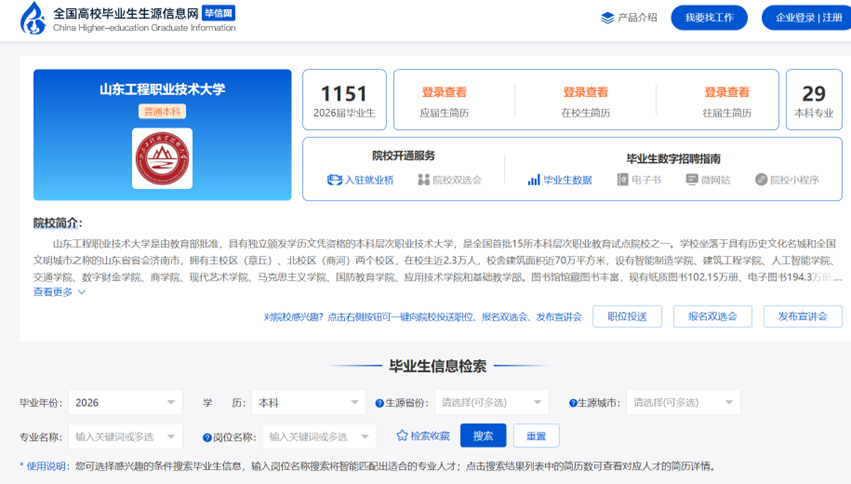
Task: Open the 专业名称 keyword dropdown
Action: pyautogui.click(x=125, y=437)
